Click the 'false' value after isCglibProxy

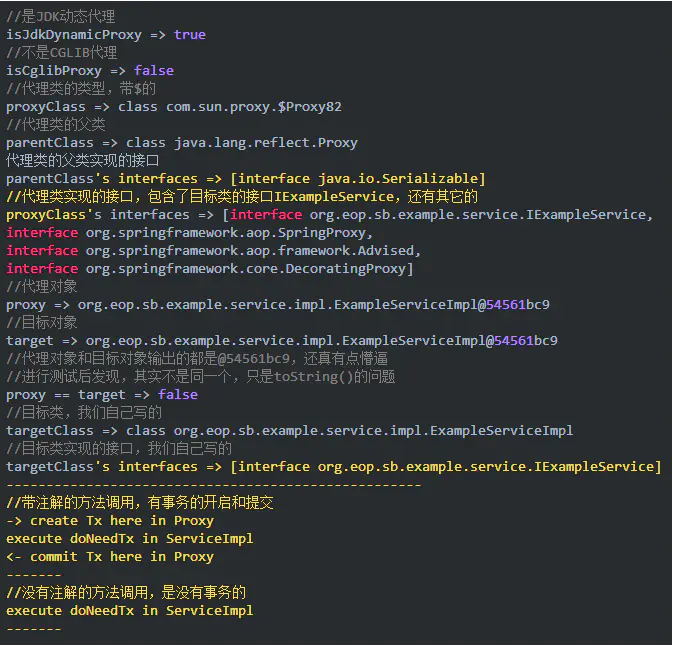154,71
